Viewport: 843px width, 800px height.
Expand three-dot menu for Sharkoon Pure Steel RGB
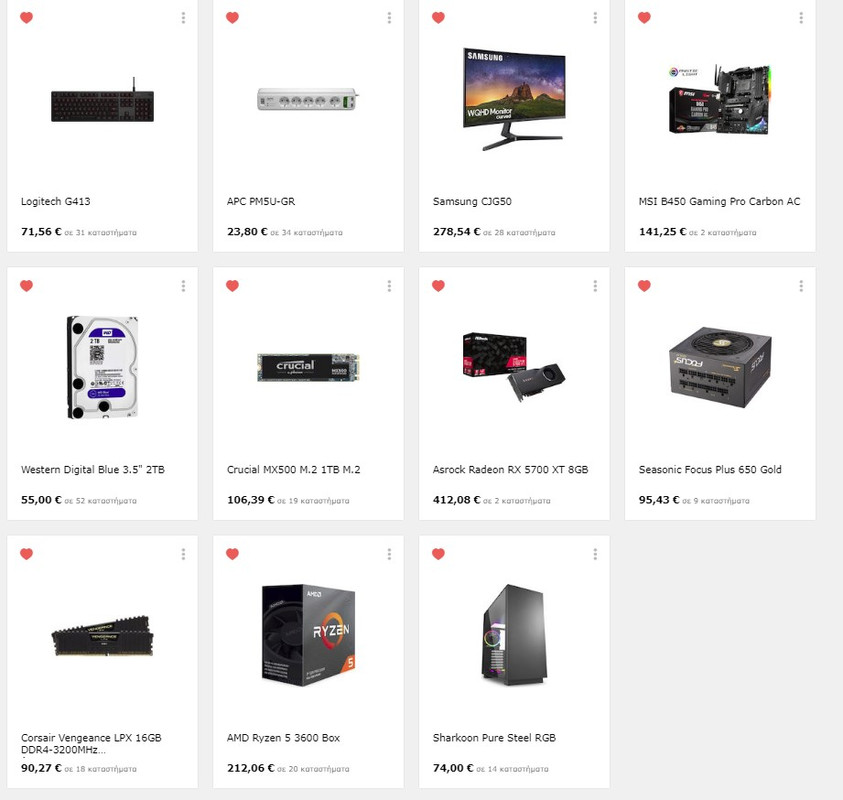coord(595,554)
